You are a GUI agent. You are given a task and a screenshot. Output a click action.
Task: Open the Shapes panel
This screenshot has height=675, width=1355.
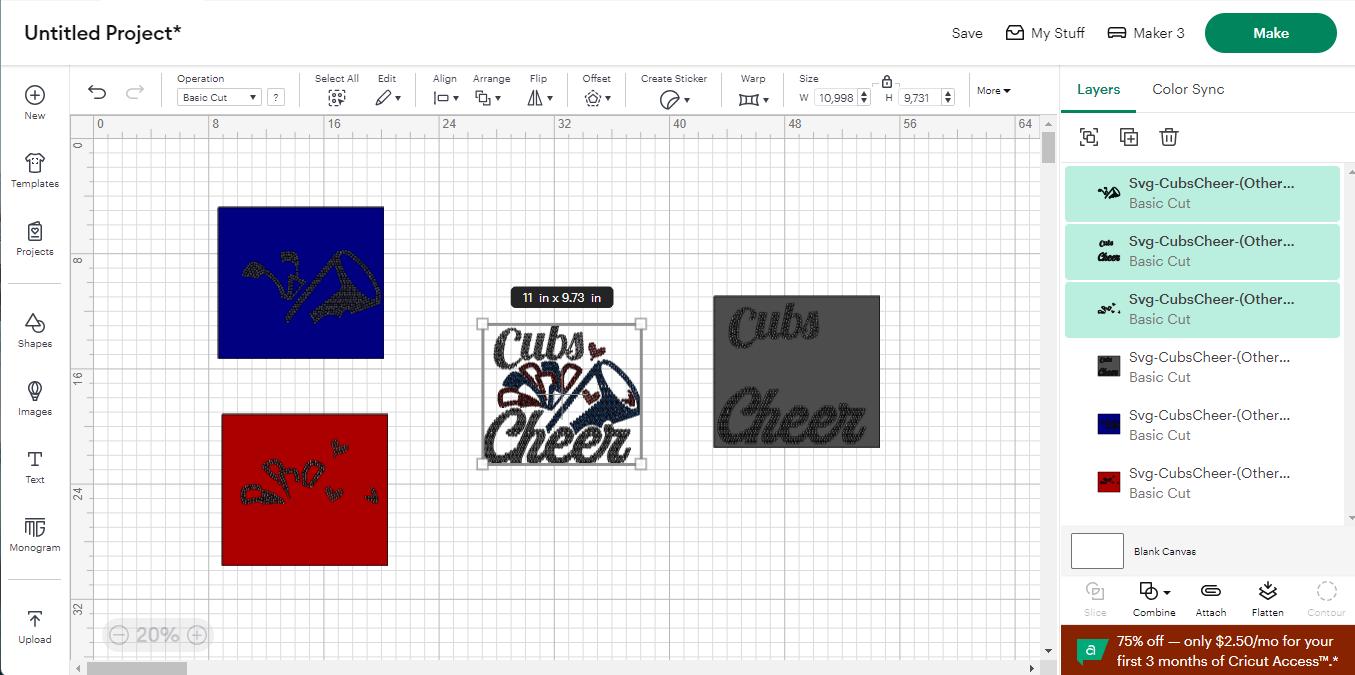[x=35, y=331]
